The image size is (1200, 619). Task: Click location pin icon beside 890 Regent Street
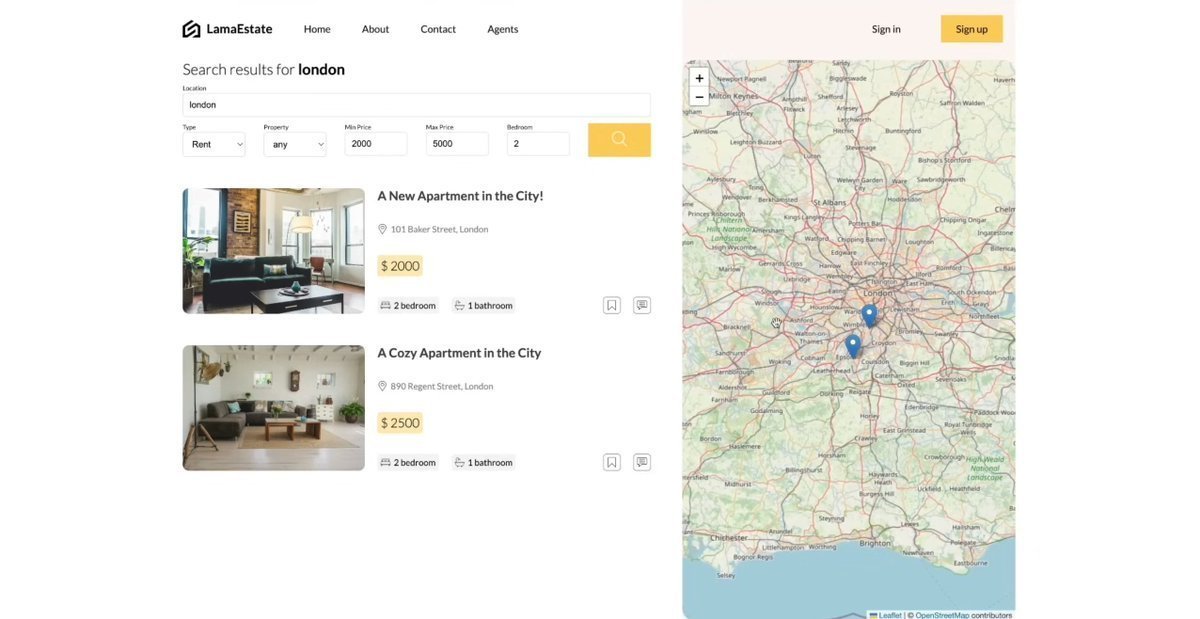coord(382,386)
